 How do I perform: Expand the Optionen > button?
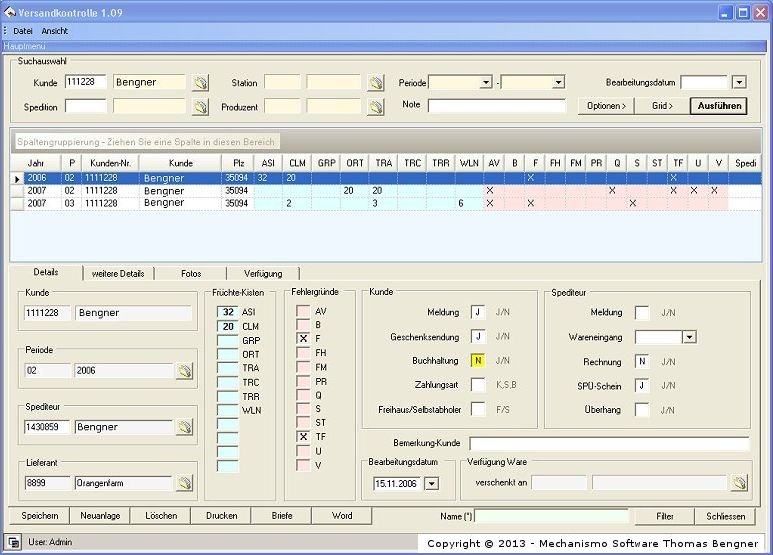606,105
